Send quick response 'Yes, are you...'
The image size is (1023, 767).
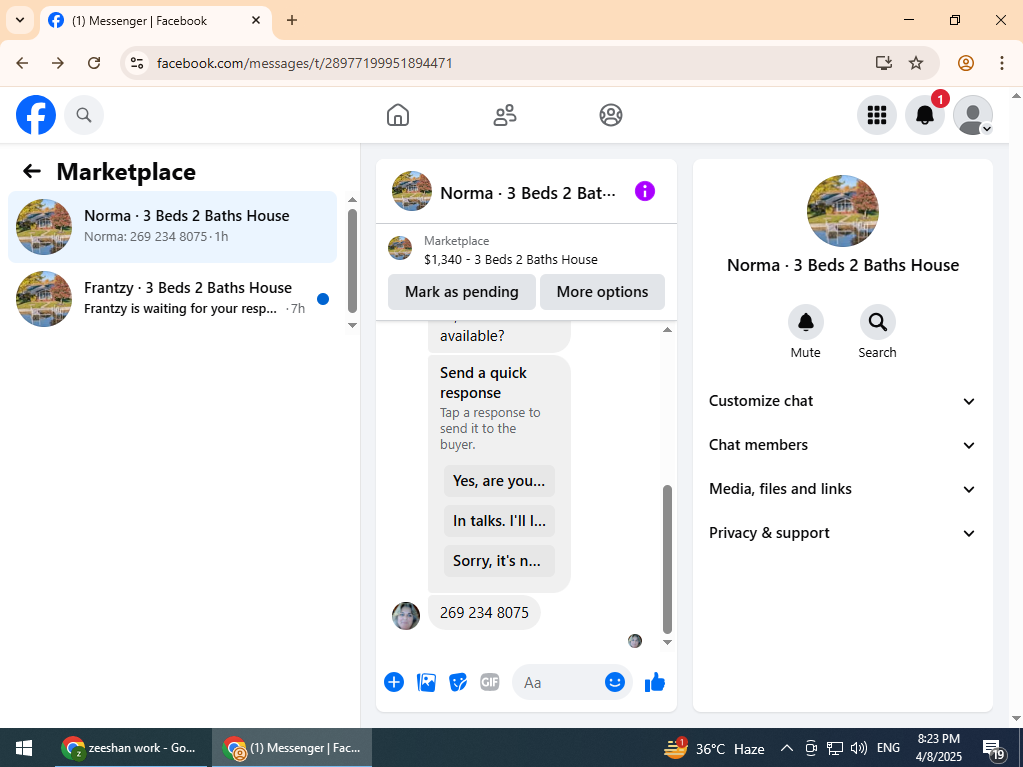coord(499,481)
